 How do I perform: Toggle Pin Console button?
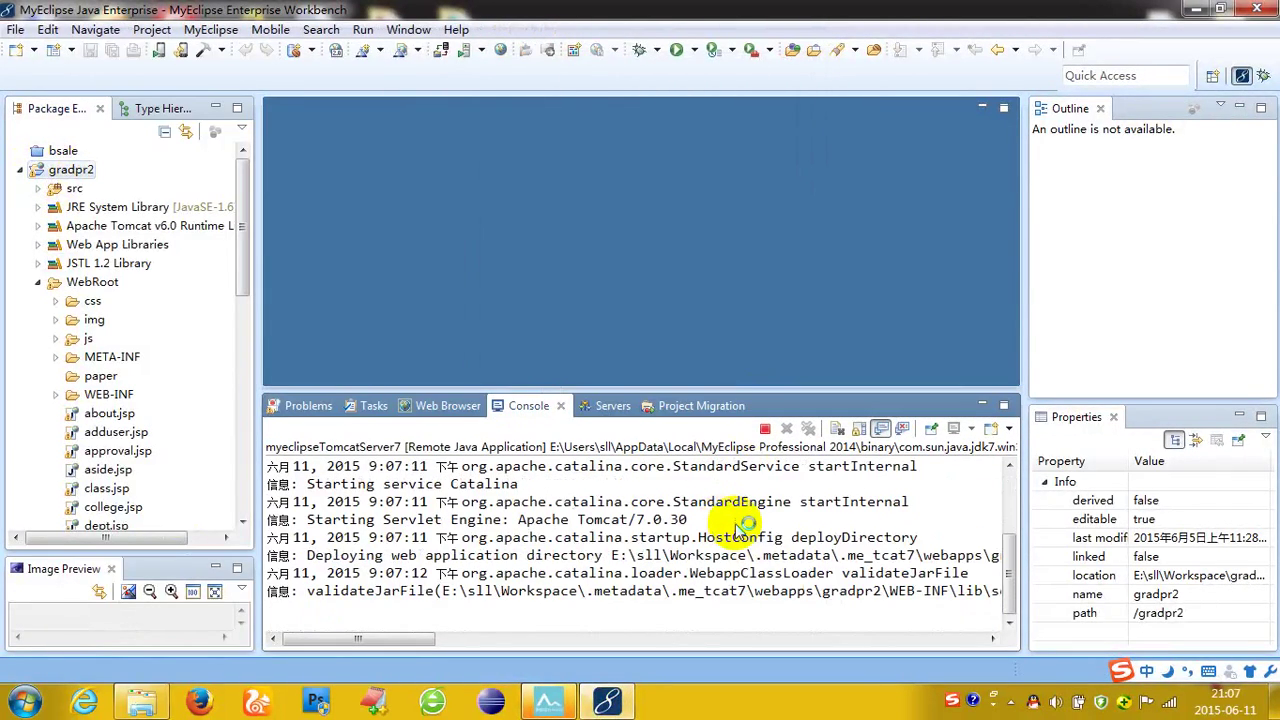[931, 429]
